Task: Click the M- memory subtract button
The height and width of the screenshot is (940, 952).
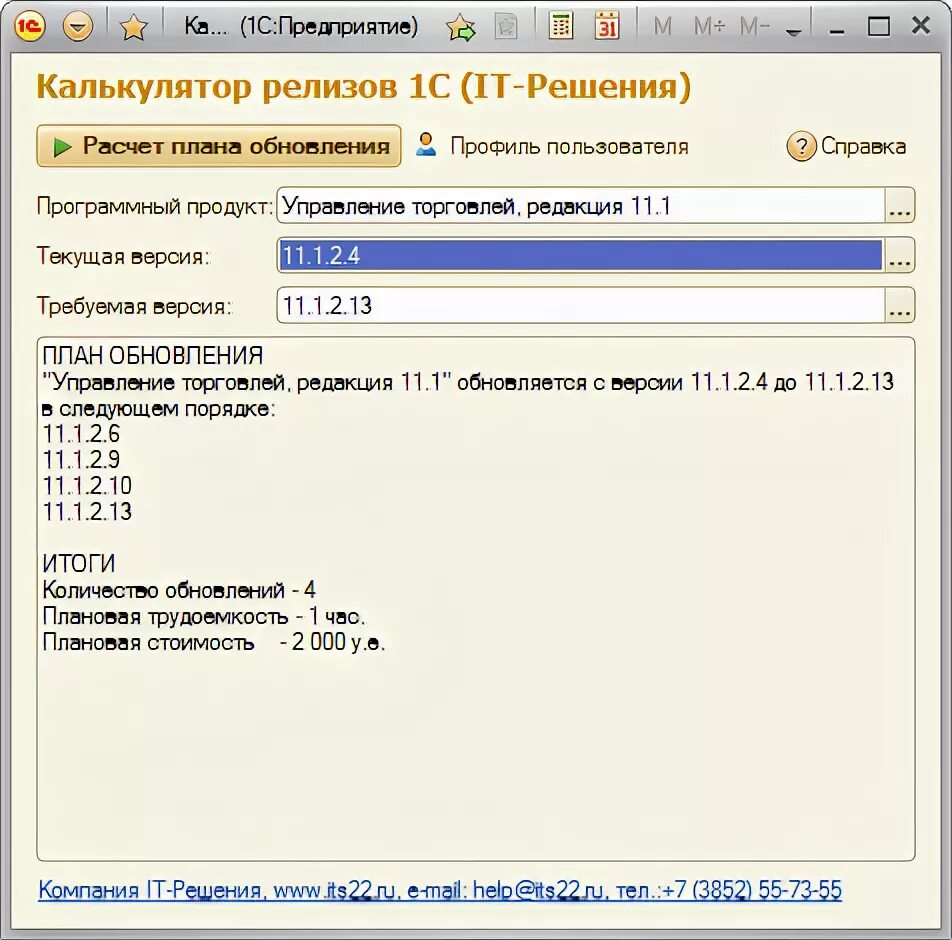Action: pyautogui.click(x=754, y=27)
